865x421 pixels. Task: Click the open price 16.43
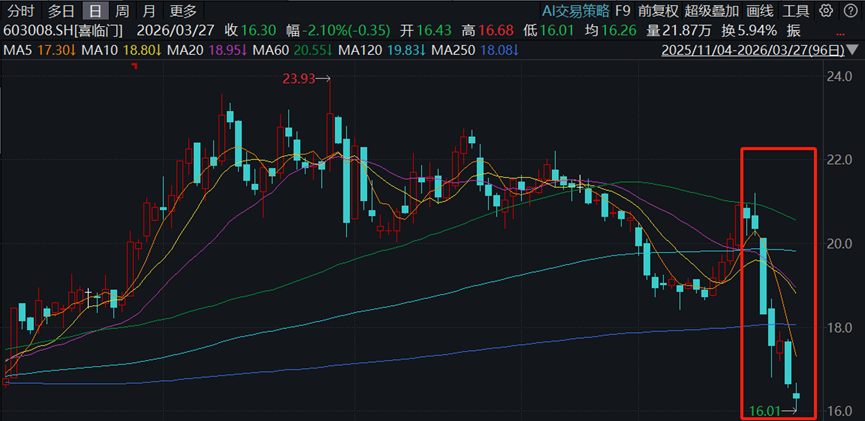(433, 30)
